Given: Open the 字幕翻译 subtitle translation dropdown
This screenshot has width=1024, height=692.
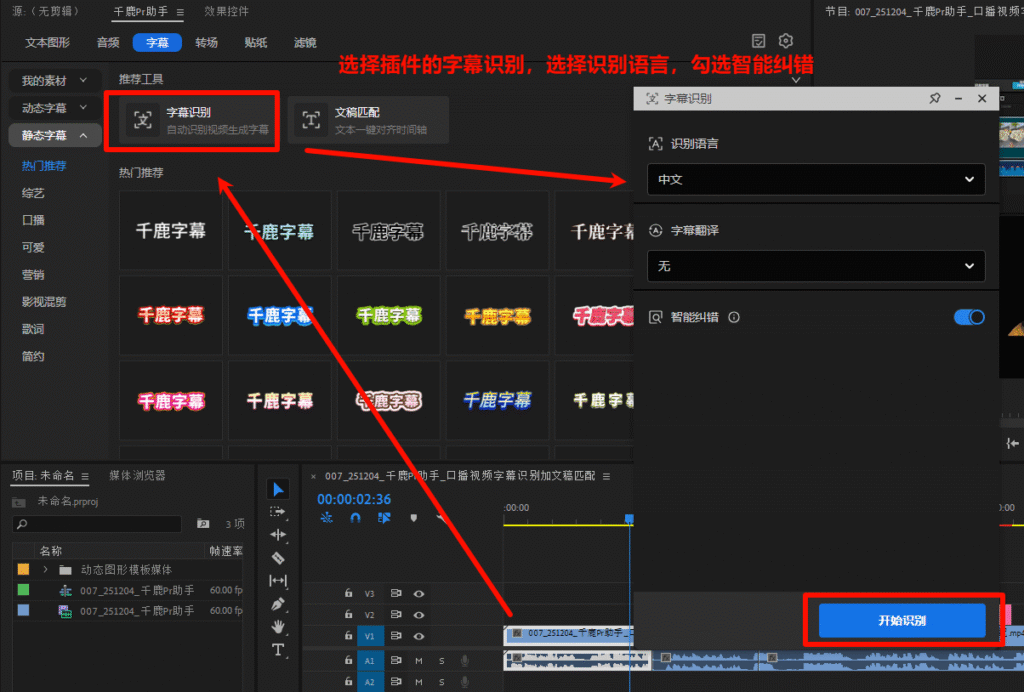Looking at the screenshot, I should click(816, 266).
